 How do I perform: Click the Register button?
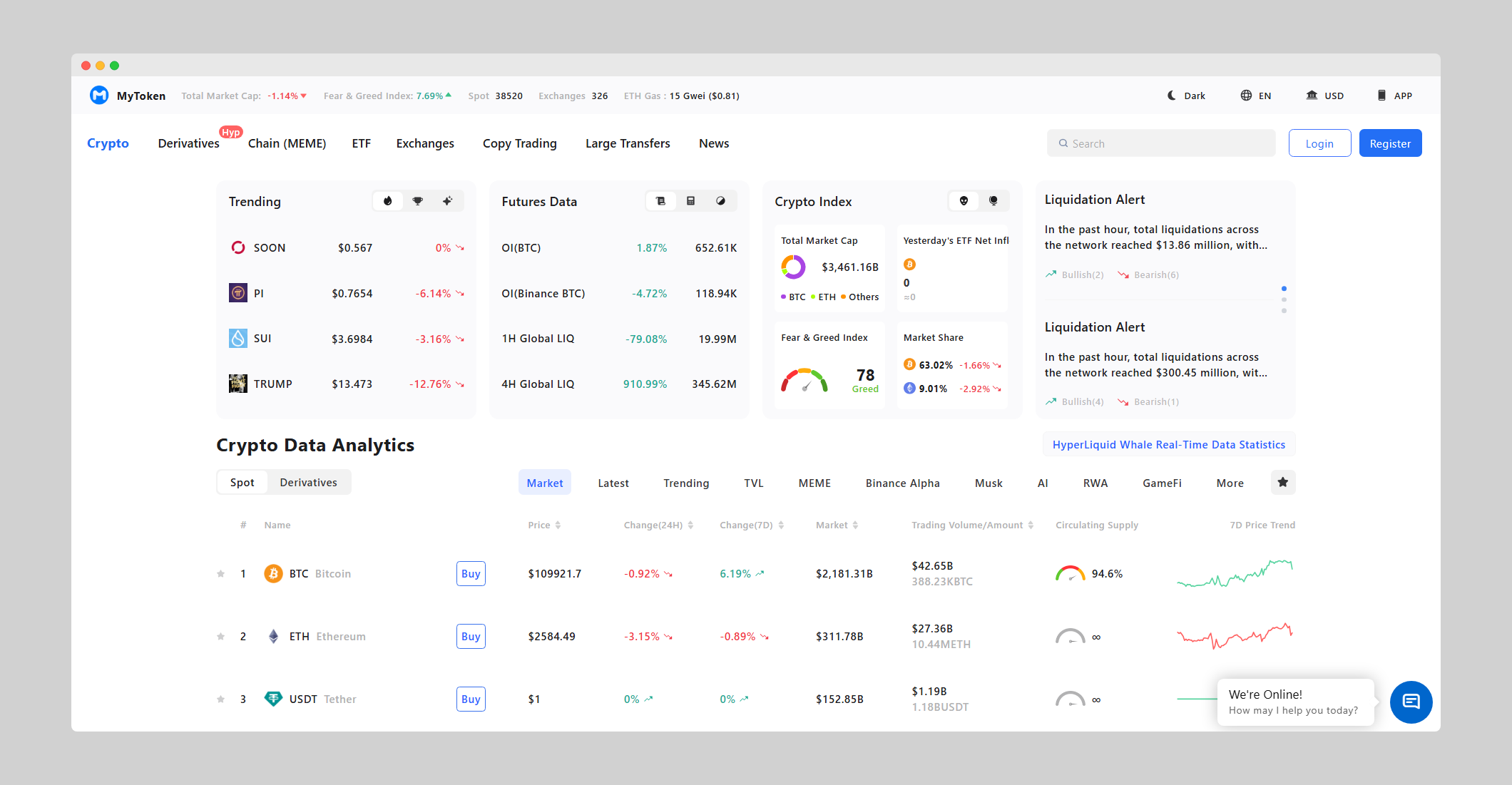(1389, 143)
